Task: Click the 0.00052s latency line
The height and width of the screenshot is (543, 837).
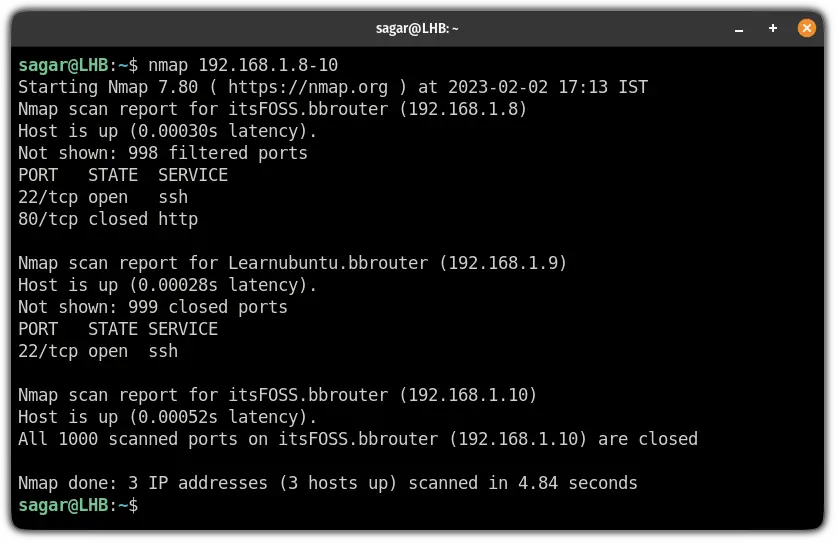Action: point(168,417)
